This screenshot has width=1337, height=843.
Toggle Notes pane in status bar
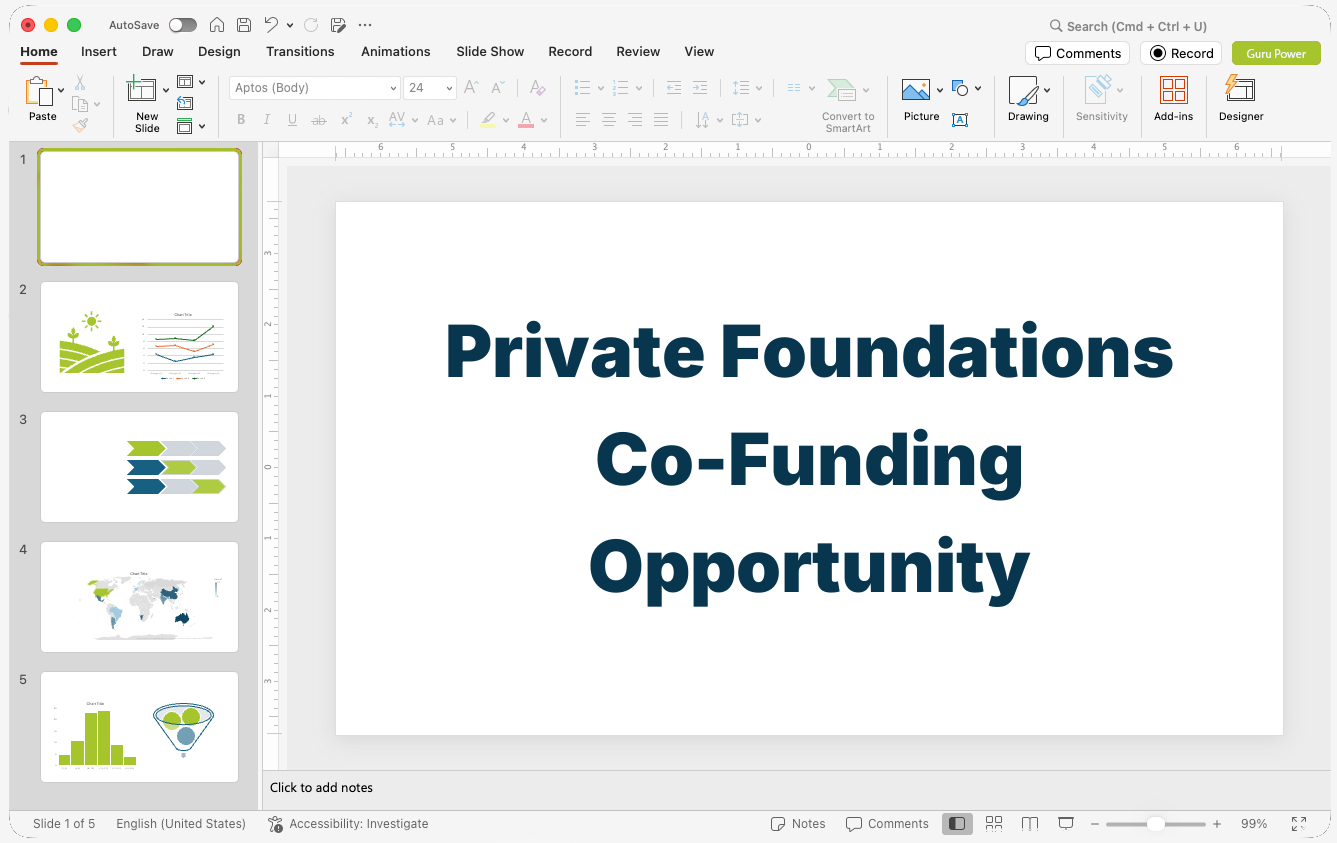[x=798, y=824]
